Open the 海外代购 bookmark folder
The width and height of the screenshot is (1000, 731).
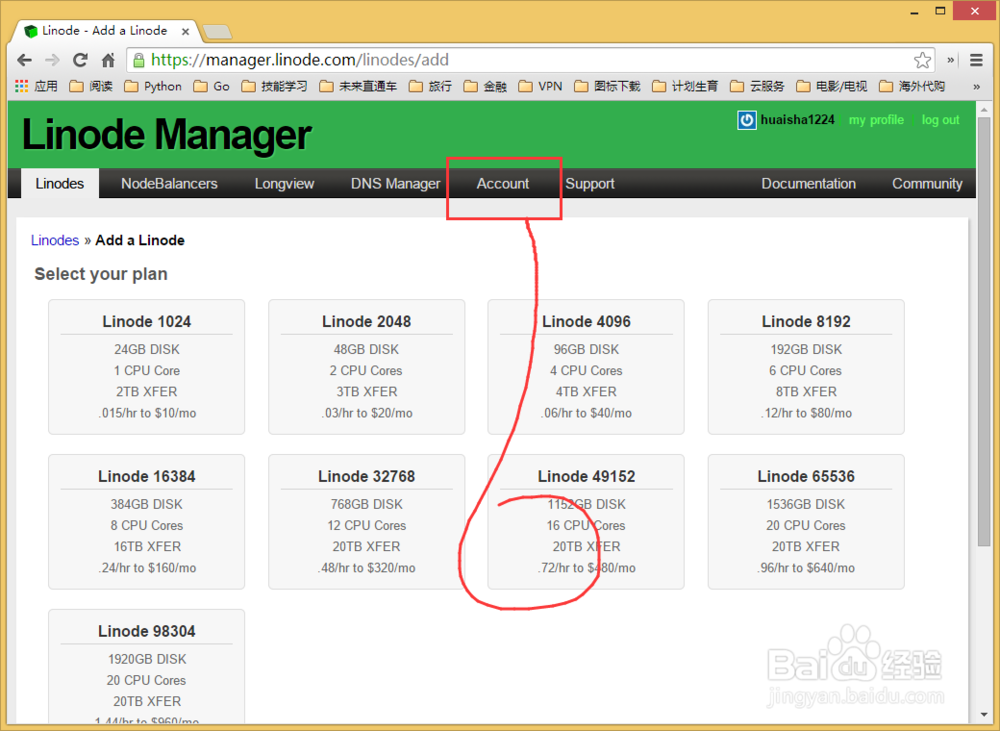(912, 86)
